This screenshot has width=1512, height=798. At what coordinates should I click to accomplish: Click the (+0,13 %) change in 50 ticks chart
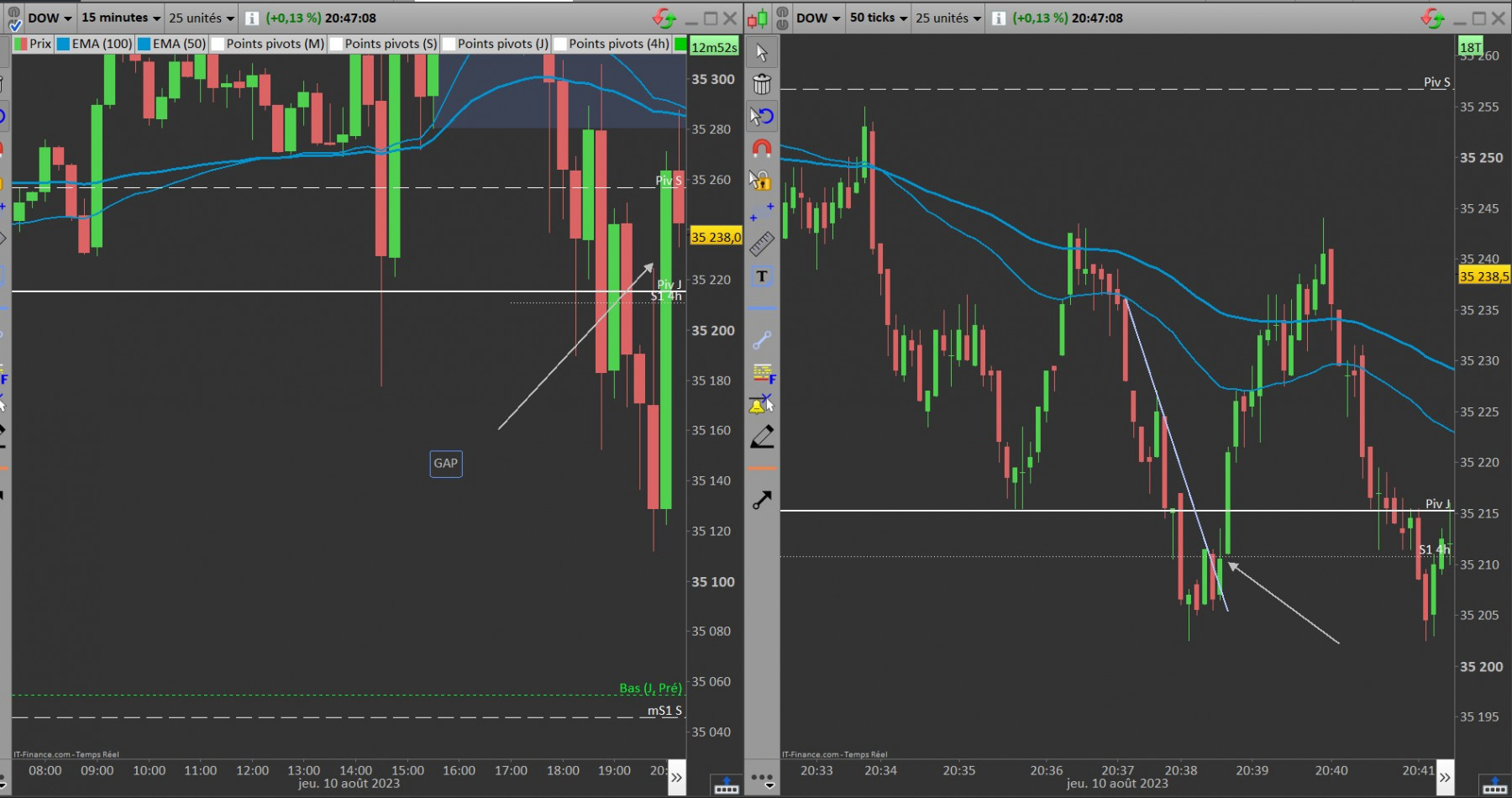pyautogui.click(x=1040, y=18)
